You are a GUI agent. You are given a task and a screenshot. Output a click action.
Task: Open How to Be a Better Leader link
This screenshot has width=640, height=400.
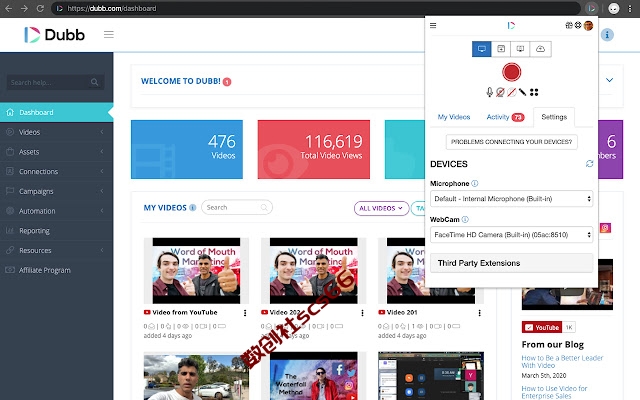click(x=562, y=362)
